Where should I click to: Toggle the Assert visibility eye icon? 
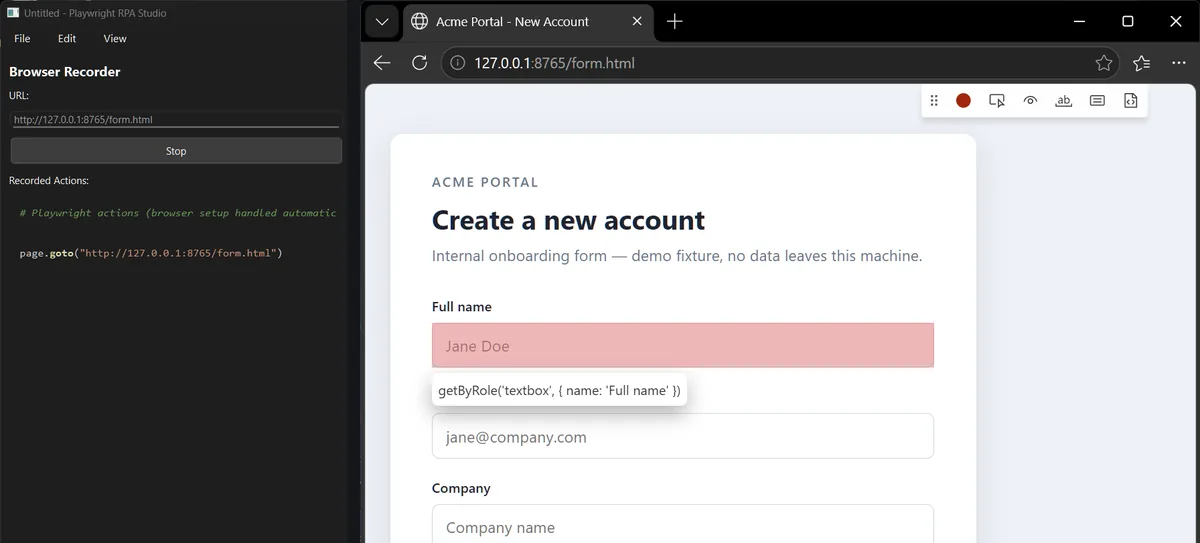point(1030,101)
